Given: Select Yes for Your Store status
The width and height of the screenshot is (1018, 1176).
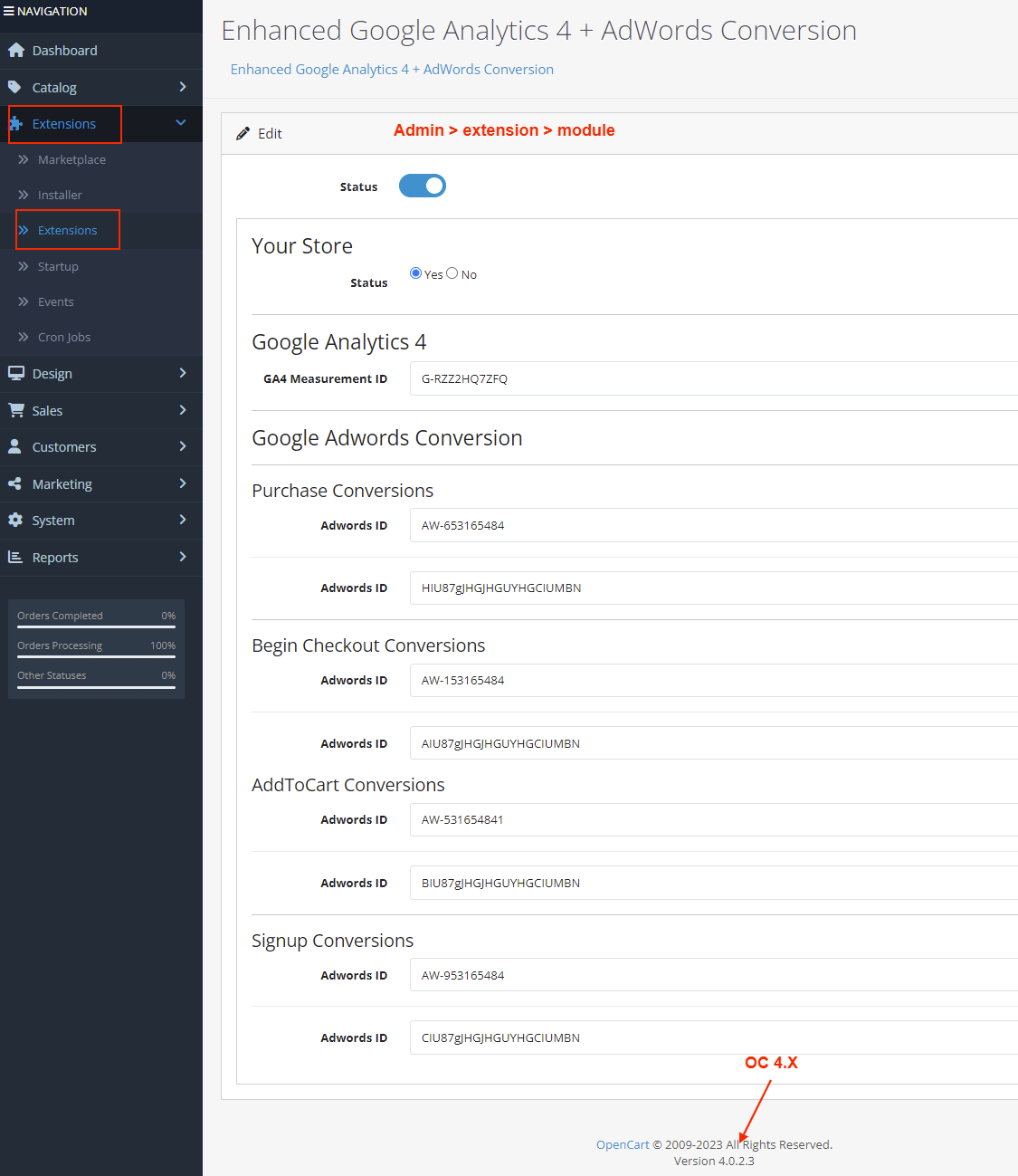Looking at the screenshot, I should [415, 273].
